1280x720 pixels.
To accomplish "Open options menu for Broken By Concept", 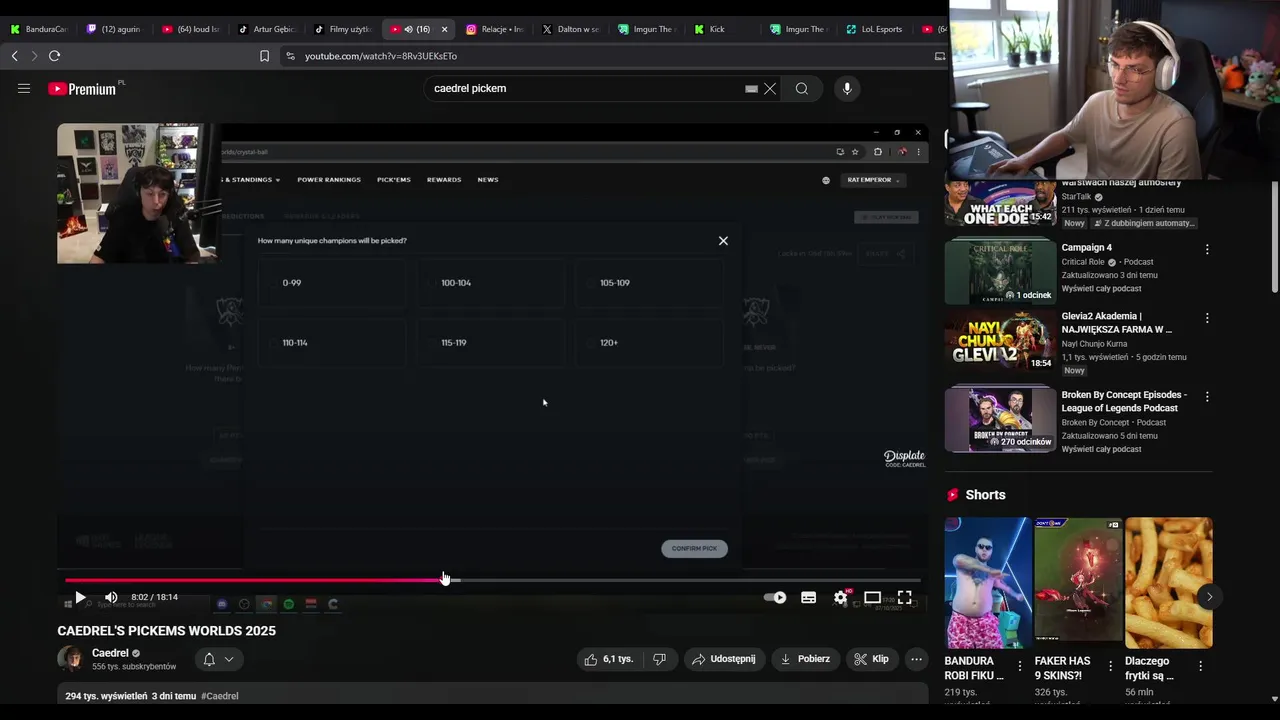I will click(x=1207, y=396).
